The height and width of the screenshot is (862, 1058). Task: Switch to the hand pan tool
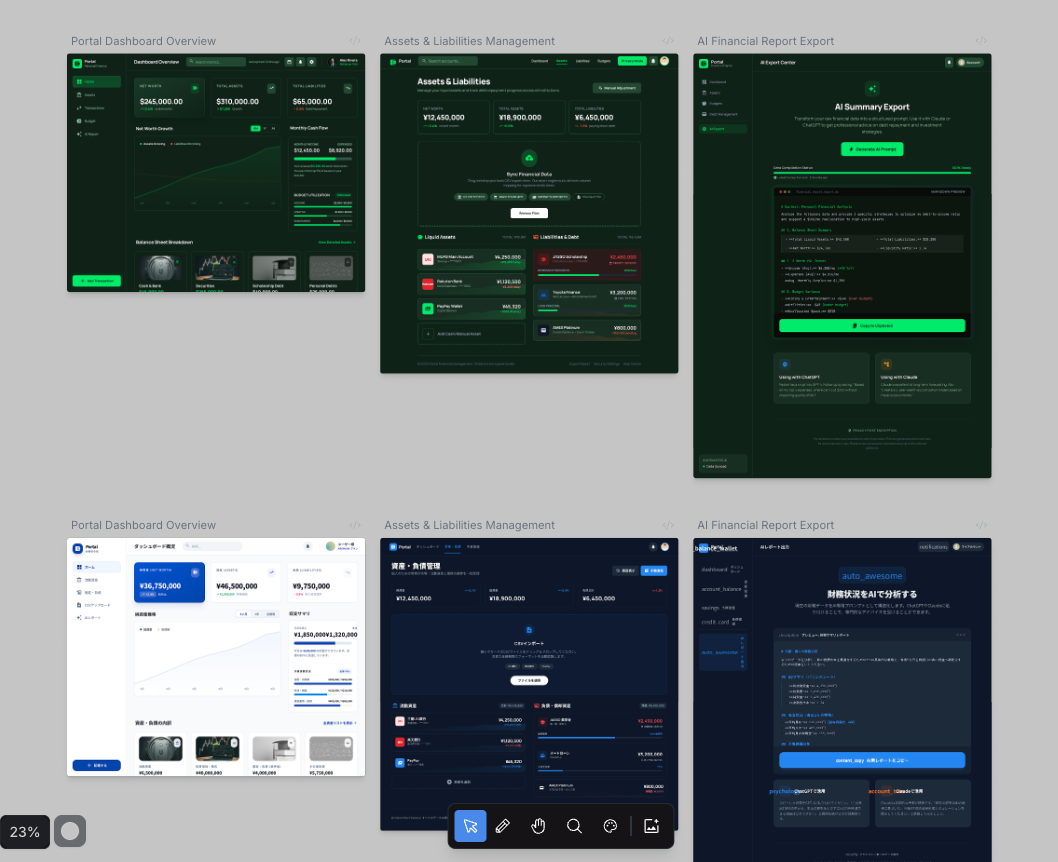[539, 826]
